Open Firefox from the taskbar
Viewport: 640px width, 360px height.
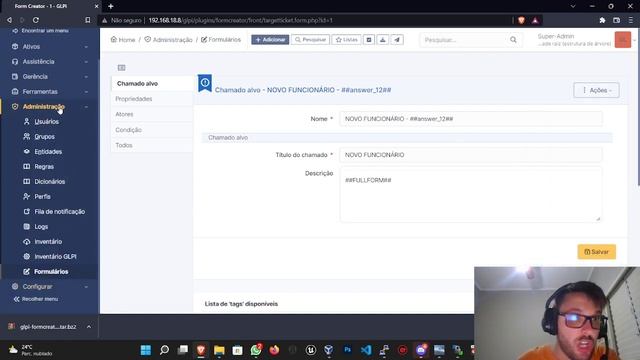pos(274,350)
